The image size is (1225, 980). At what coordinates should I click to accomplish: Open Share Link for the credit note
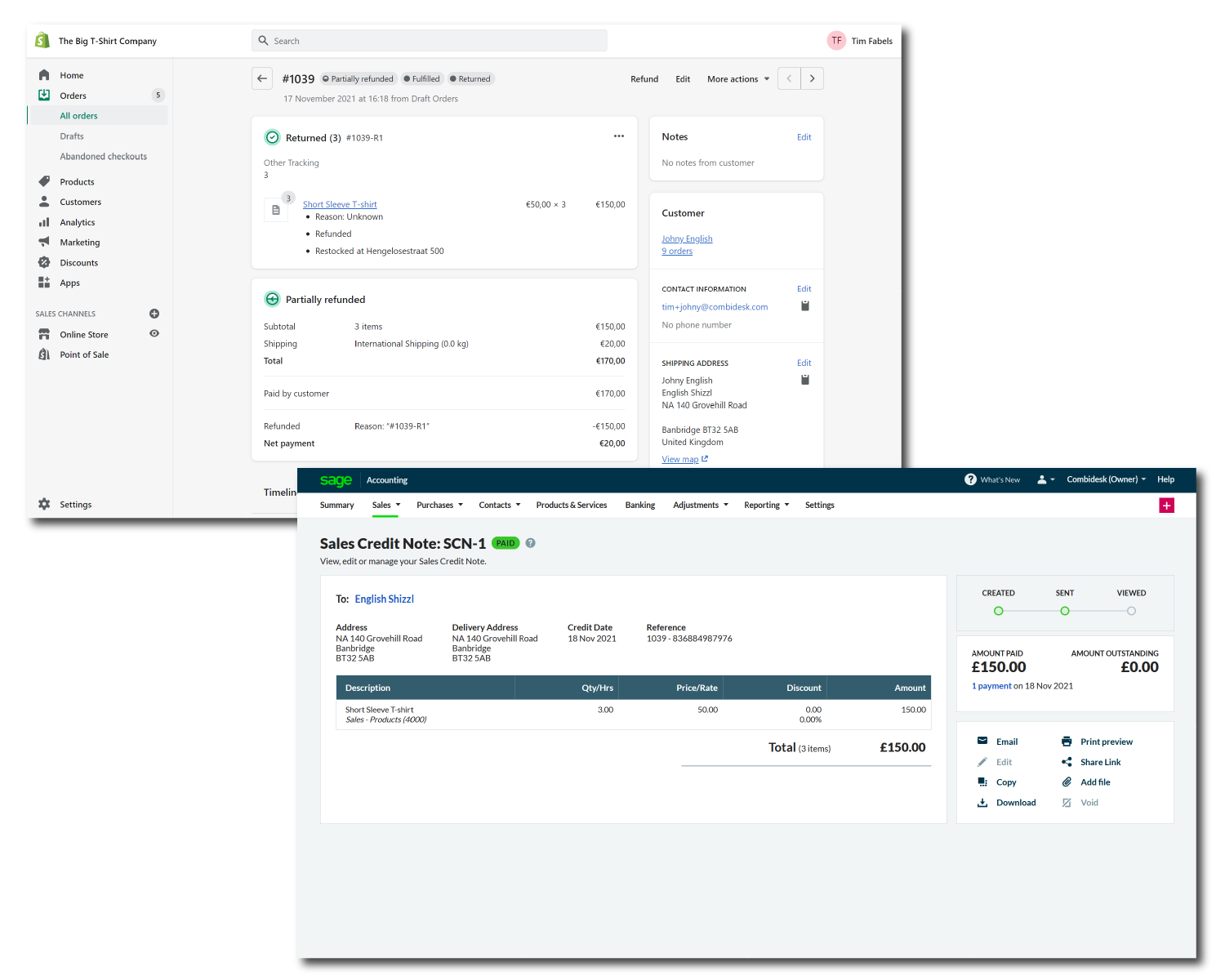pyautogui.click(x=1067, y=762)
